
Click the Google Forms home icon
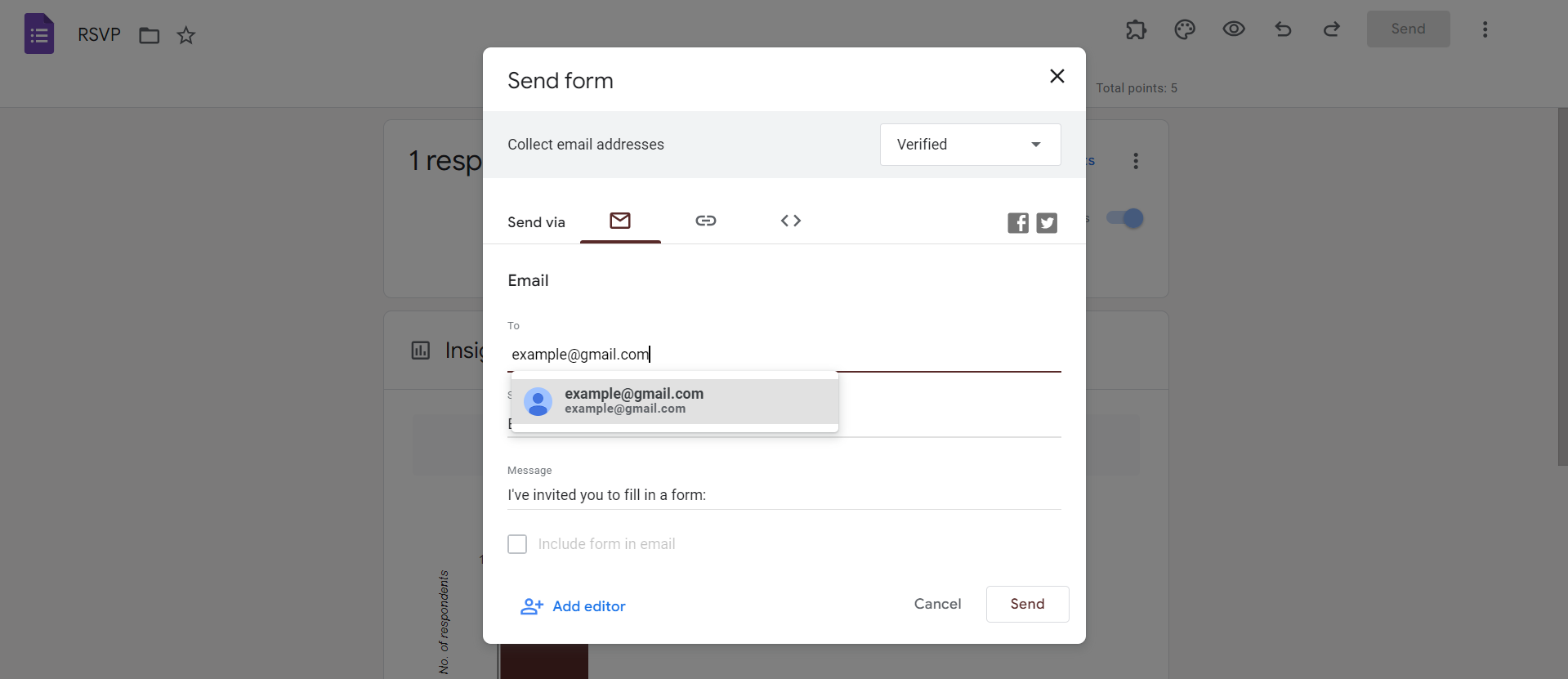coord(39,34)
